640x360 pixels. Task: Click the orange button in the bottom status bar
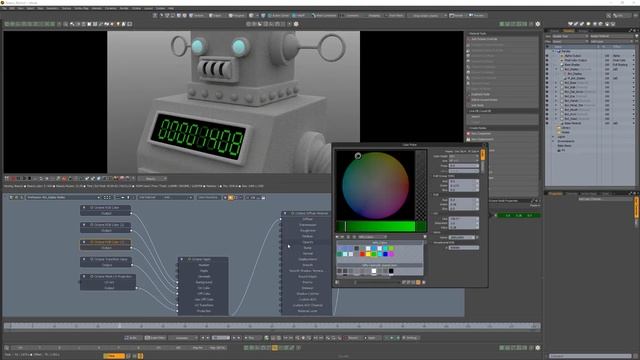tap(114, 356)
